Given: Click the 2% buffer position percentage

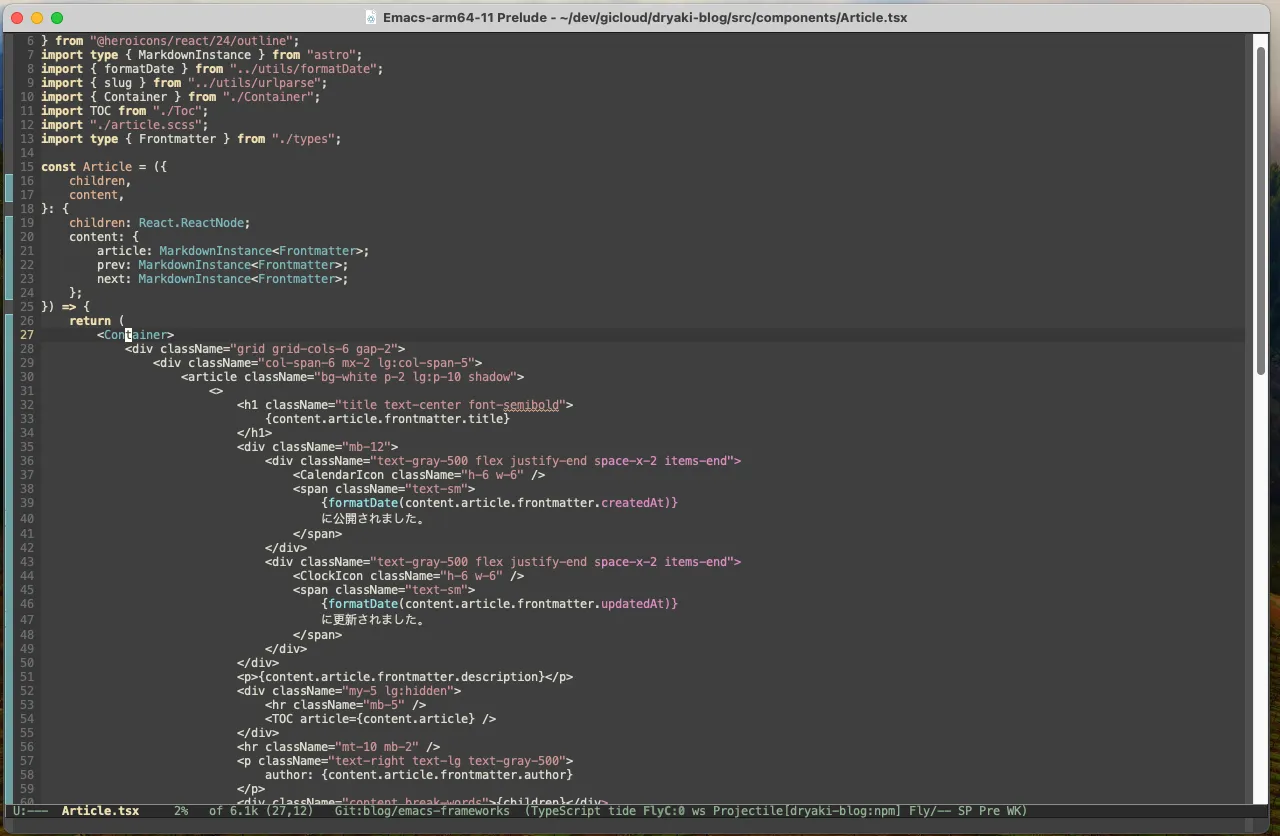Looking at the screenshot, I should [180, 811].
